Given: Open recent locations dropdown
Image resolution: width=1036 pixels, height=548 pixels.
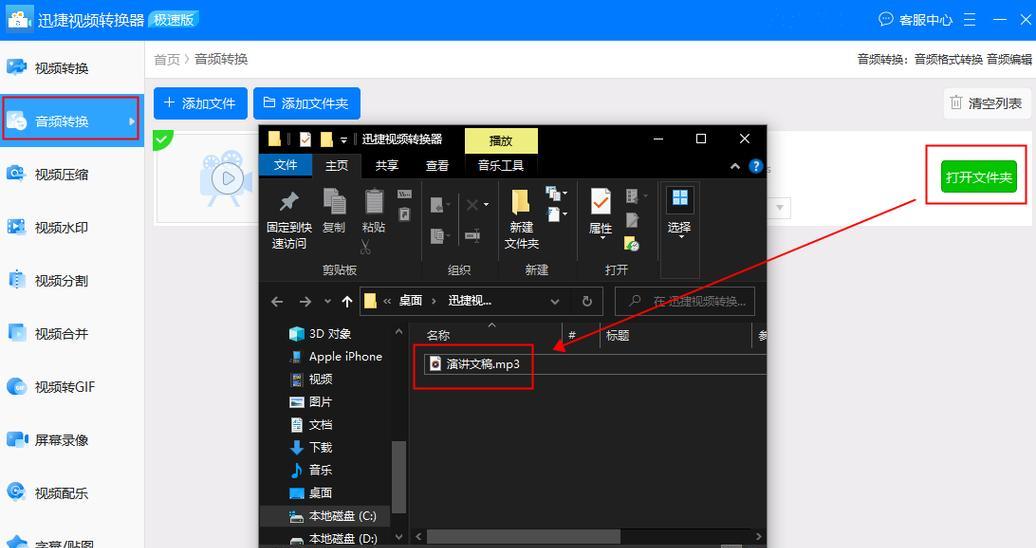Looking at the screenshot, I should point(327,301).
